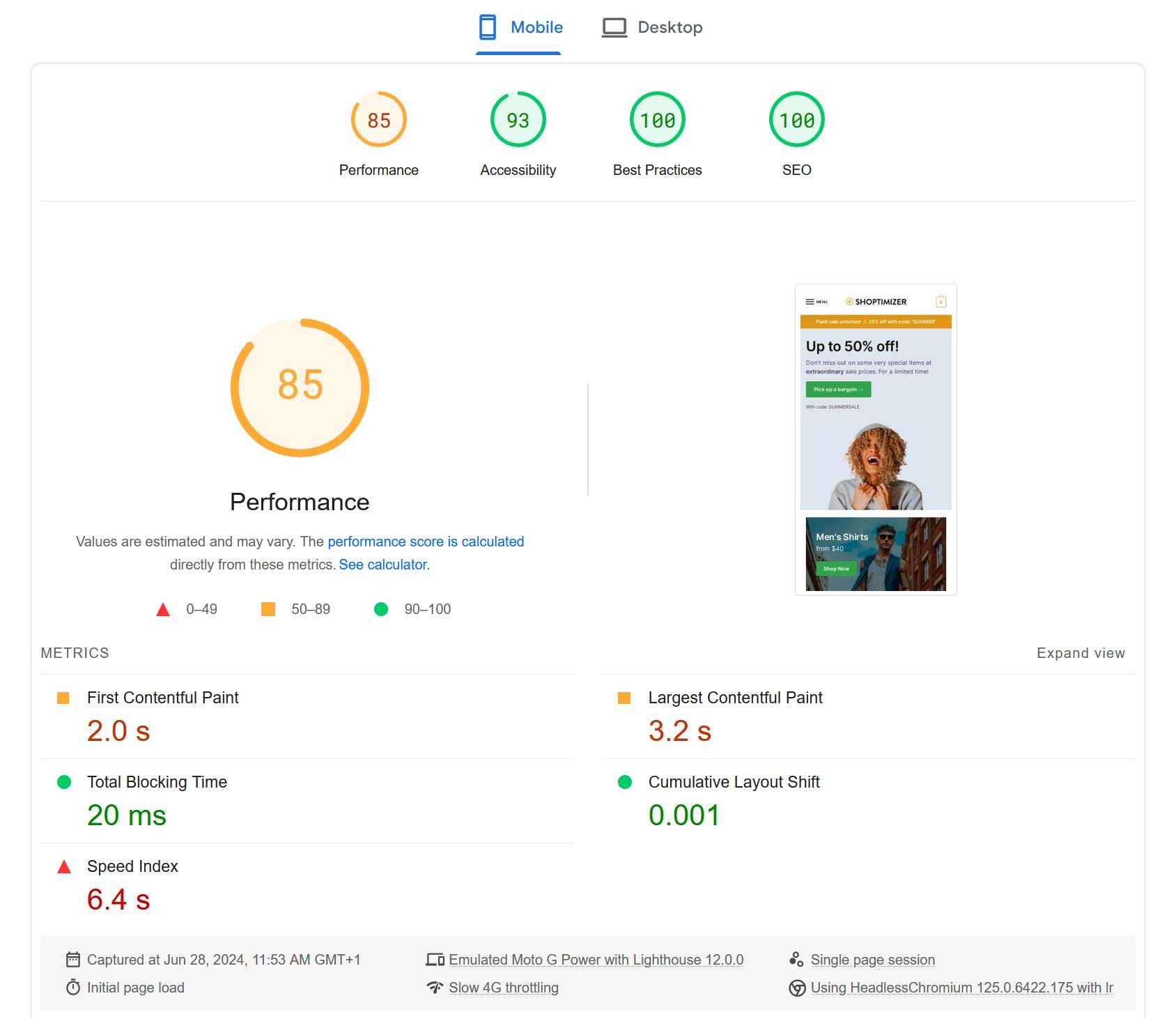Click the desktop laptop icon
This screenshot has height=1019, width=1176.
(614, 28)
